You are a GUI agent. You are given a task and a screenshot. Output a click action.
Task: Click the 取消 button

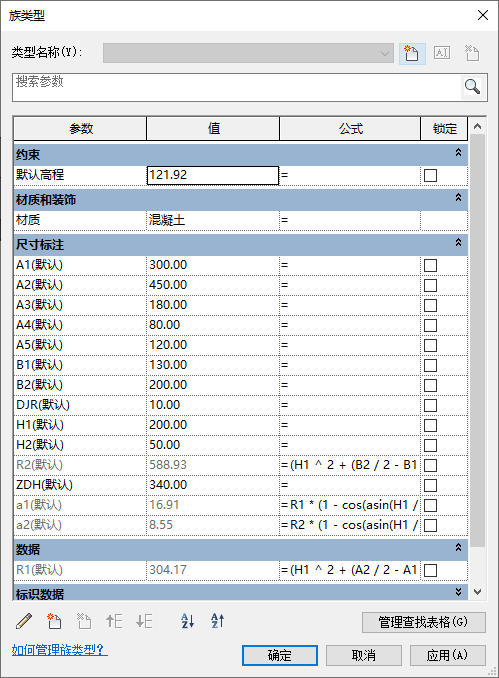(364, 656)
